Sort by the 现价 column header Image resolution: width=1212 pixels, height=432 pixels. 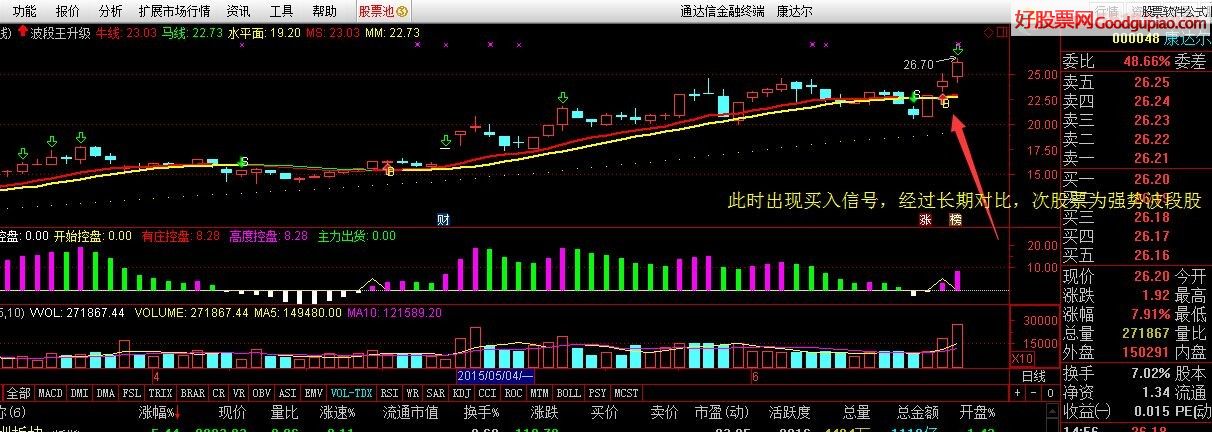click(x=233, y=412)
